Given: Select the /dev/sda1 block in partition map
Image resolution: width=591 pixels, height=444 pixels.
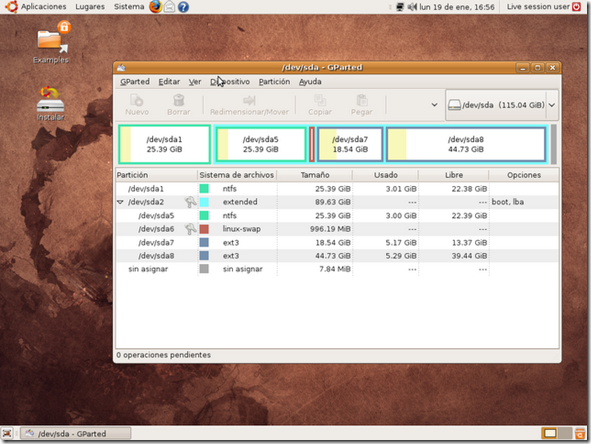Looking at the screenshot, I should tap(164, 144).
